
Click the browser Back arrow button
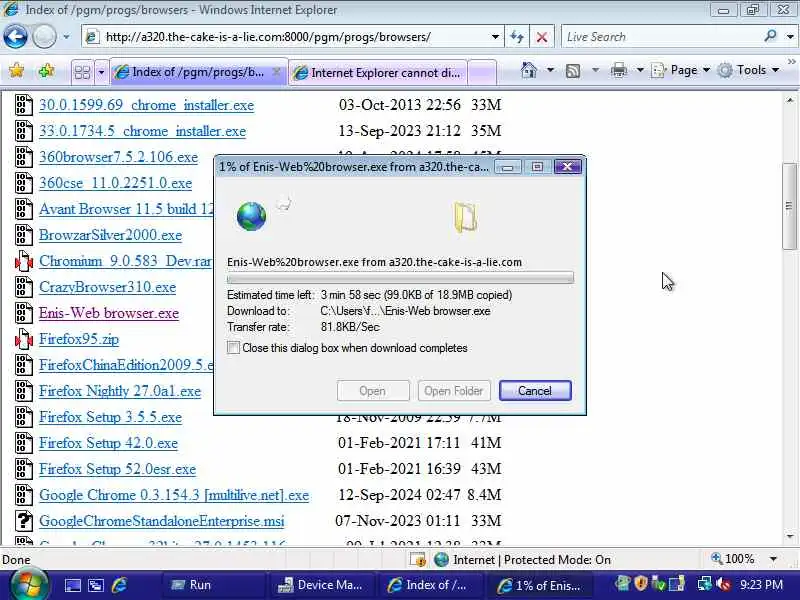(x=15, y=37)
